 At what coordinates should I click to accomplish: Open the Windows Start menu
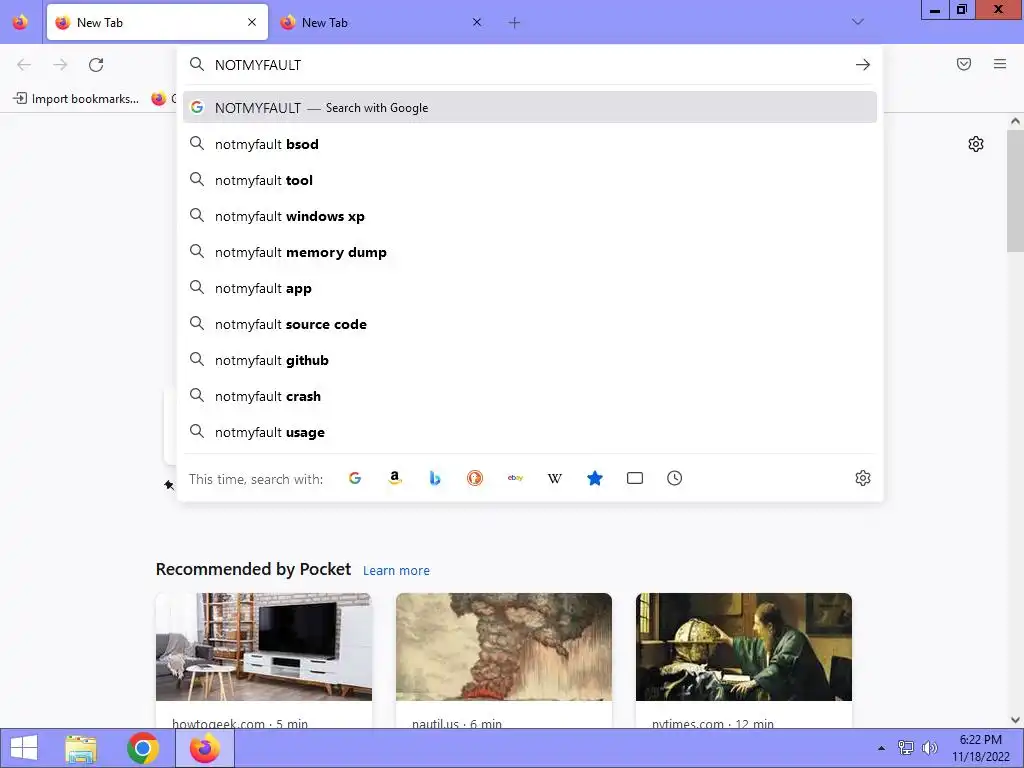(x=24, y=748)
